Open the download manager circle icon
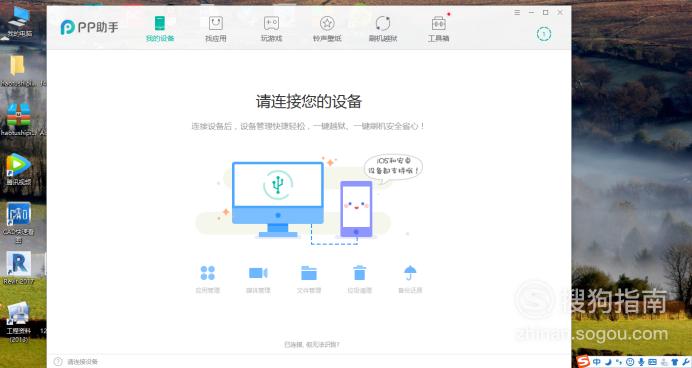692x368 pixels. click(544, 34)
